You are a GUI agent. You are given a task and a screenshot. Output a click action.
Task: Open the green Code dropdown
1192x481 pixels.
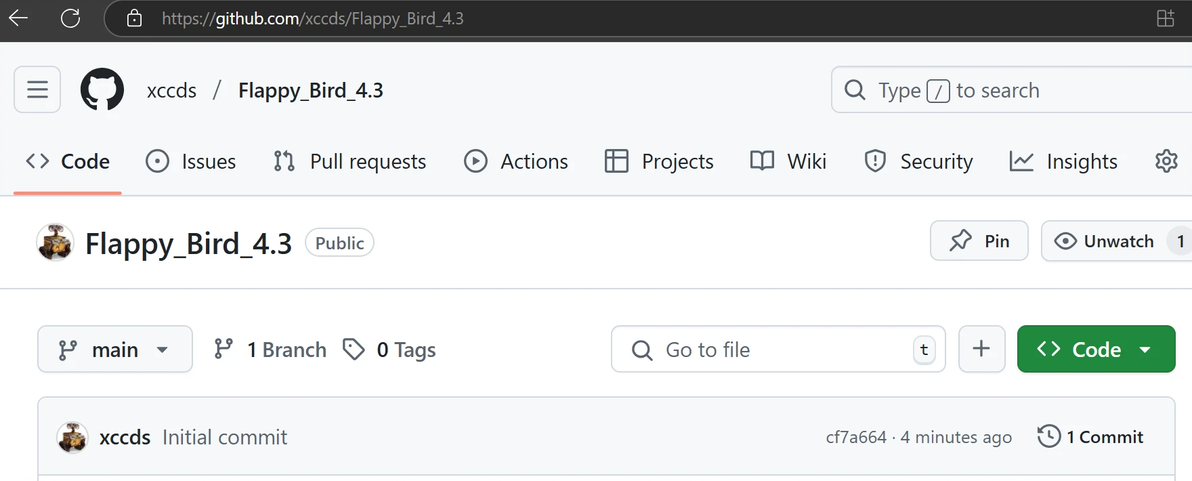pyautogui.click(x=1096, y=349)
